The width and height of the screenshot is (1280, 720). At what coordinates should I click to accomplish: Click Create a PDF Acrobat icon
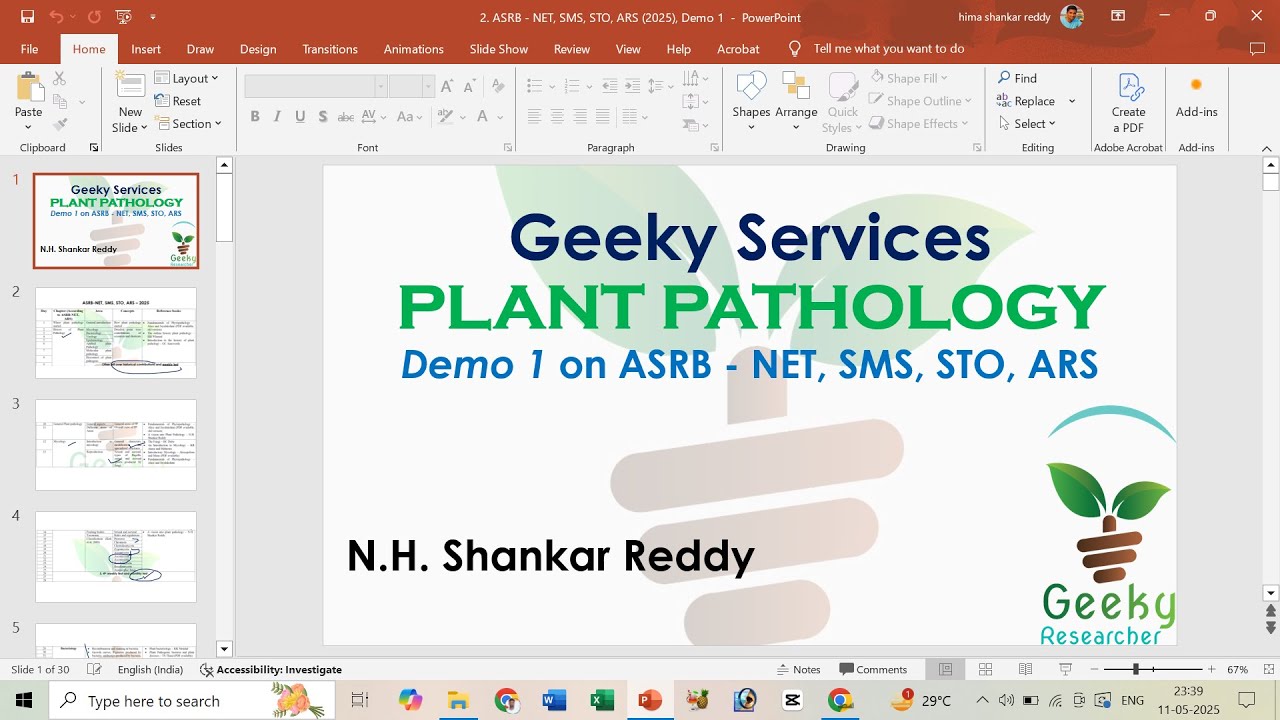click(1129, 86)
